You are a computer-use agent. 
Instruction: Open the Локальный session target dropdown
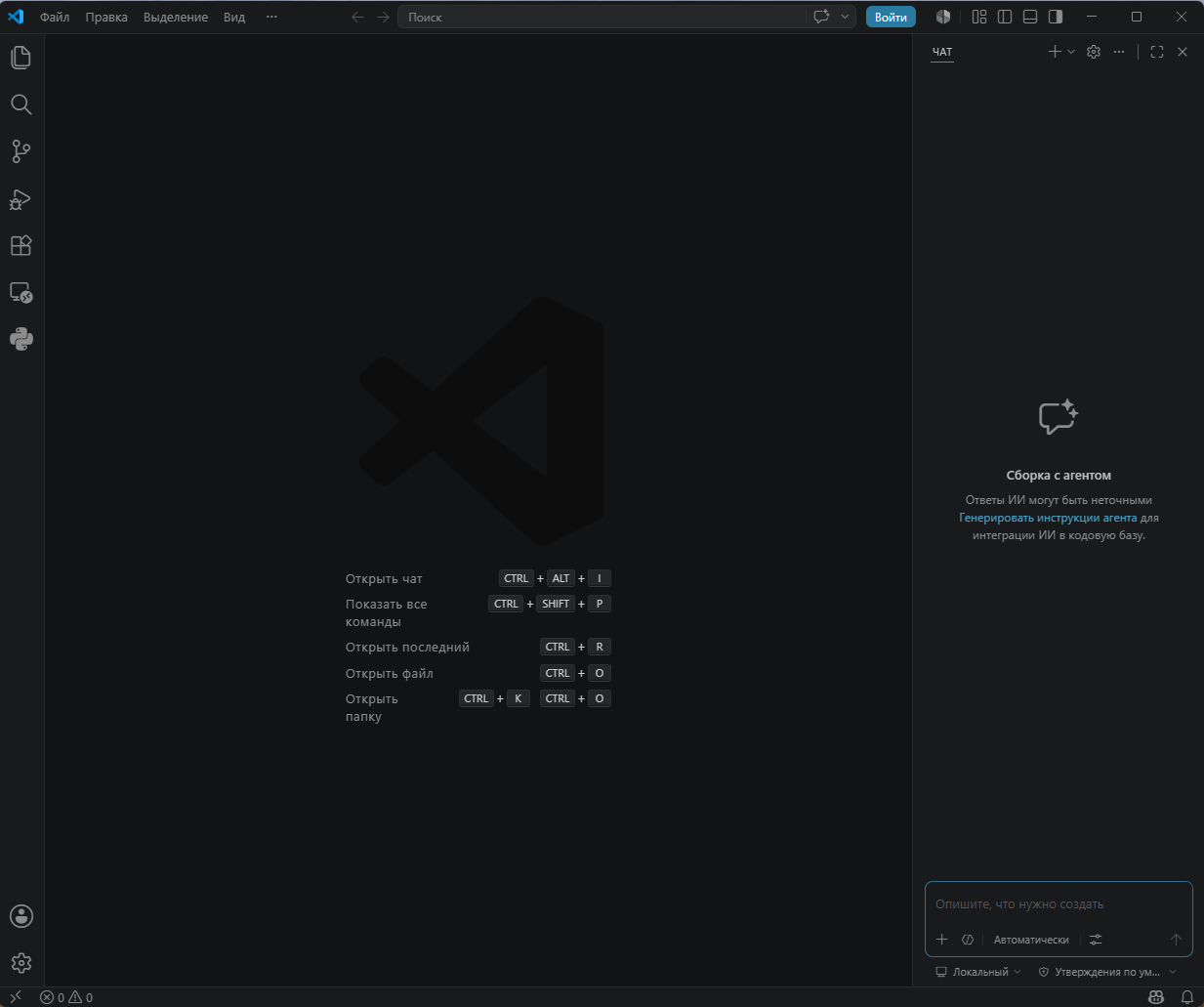click(978, 972)
